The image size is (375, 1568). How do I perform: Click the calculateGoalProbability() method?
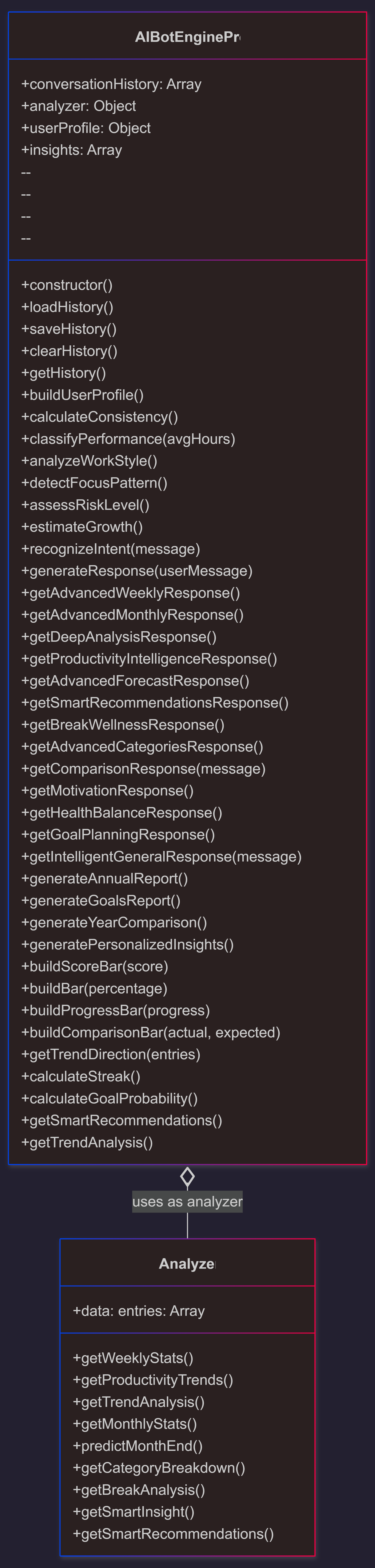[x=109, y=1098]
